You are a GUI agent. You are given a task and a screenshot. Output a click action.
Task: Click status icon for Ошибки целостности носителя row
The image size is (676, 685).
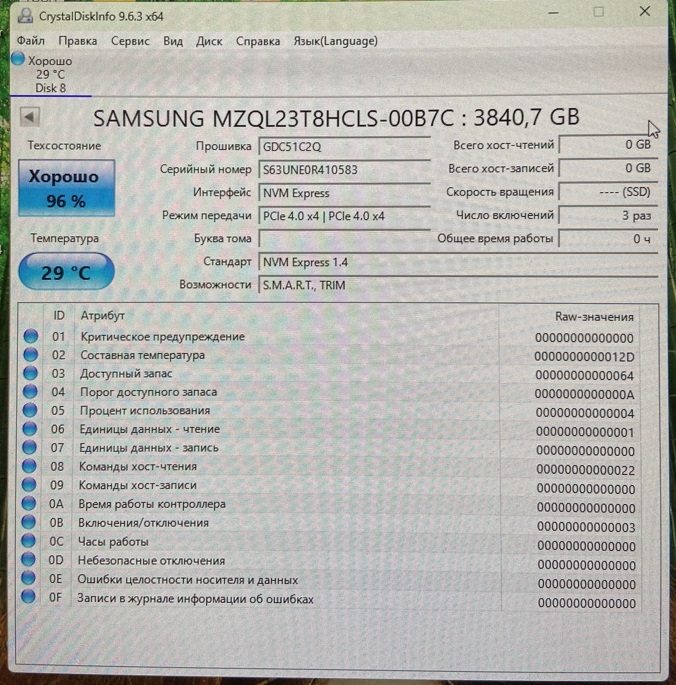tap(28, 578)
